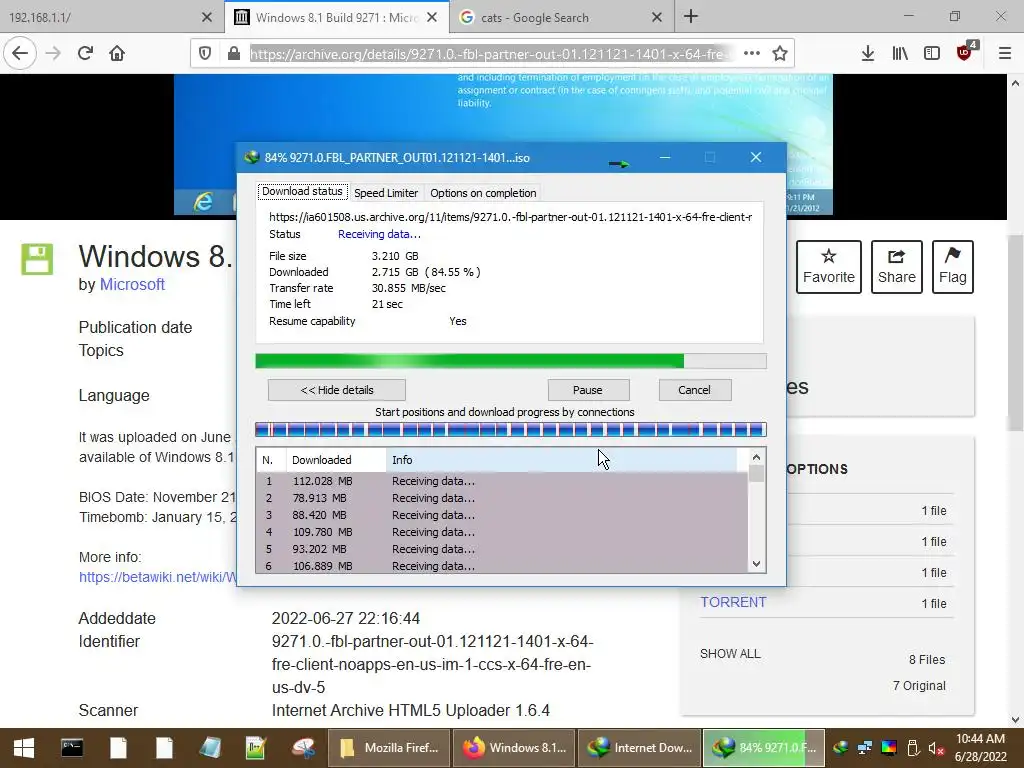
Task: Bookmark this page with the star
Action: pyautogui.click(x=780, y=54)
